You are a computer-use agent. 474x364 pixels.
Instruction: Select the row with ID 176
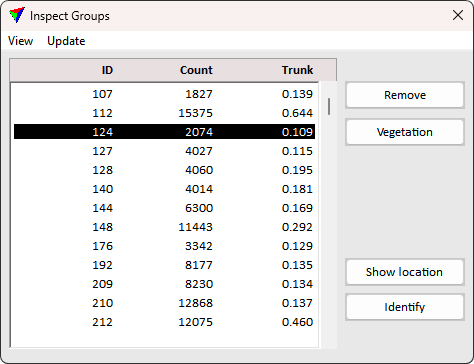click(x=164, y=246)
